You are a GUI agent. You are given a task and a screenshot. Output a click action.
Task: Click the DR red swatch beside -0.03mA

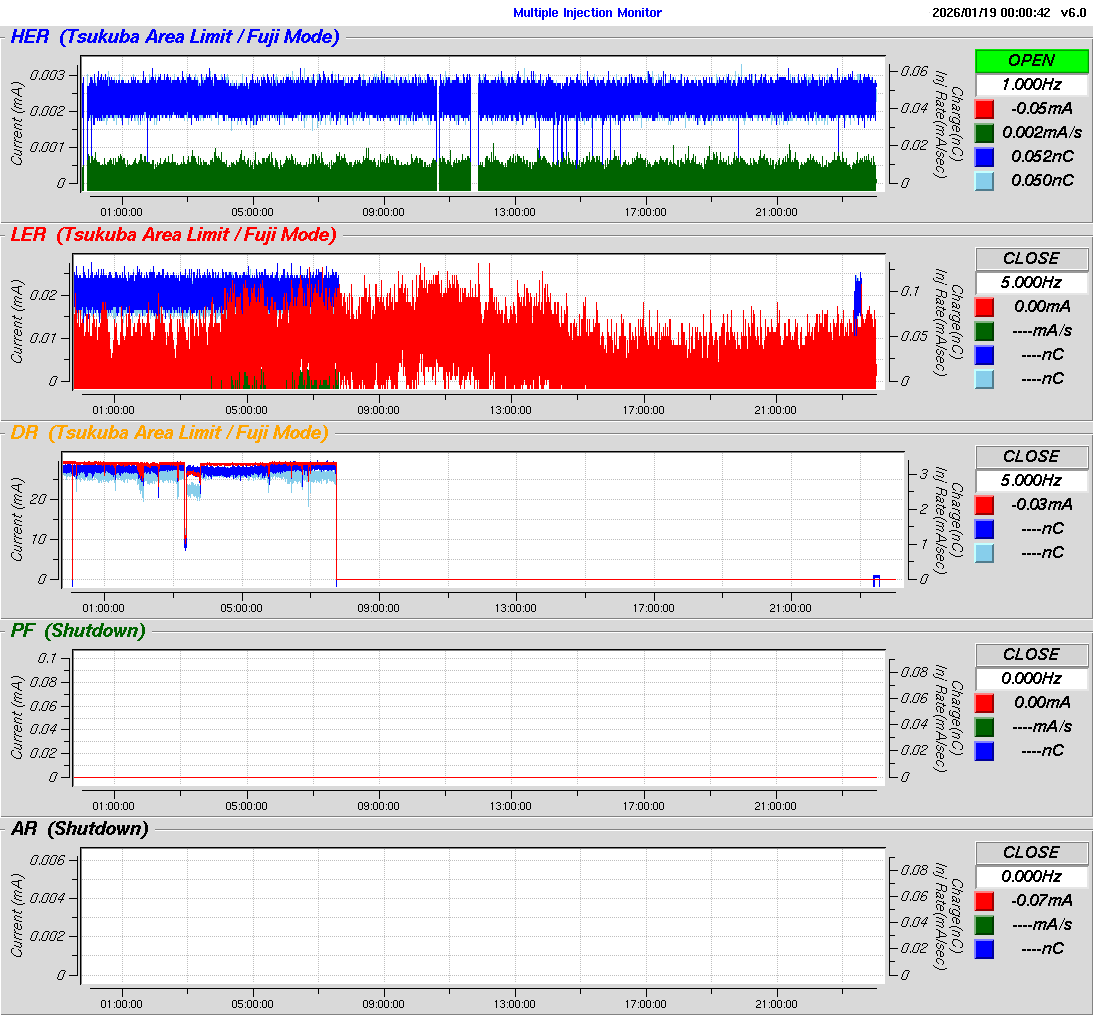click(x=984, y=505)
